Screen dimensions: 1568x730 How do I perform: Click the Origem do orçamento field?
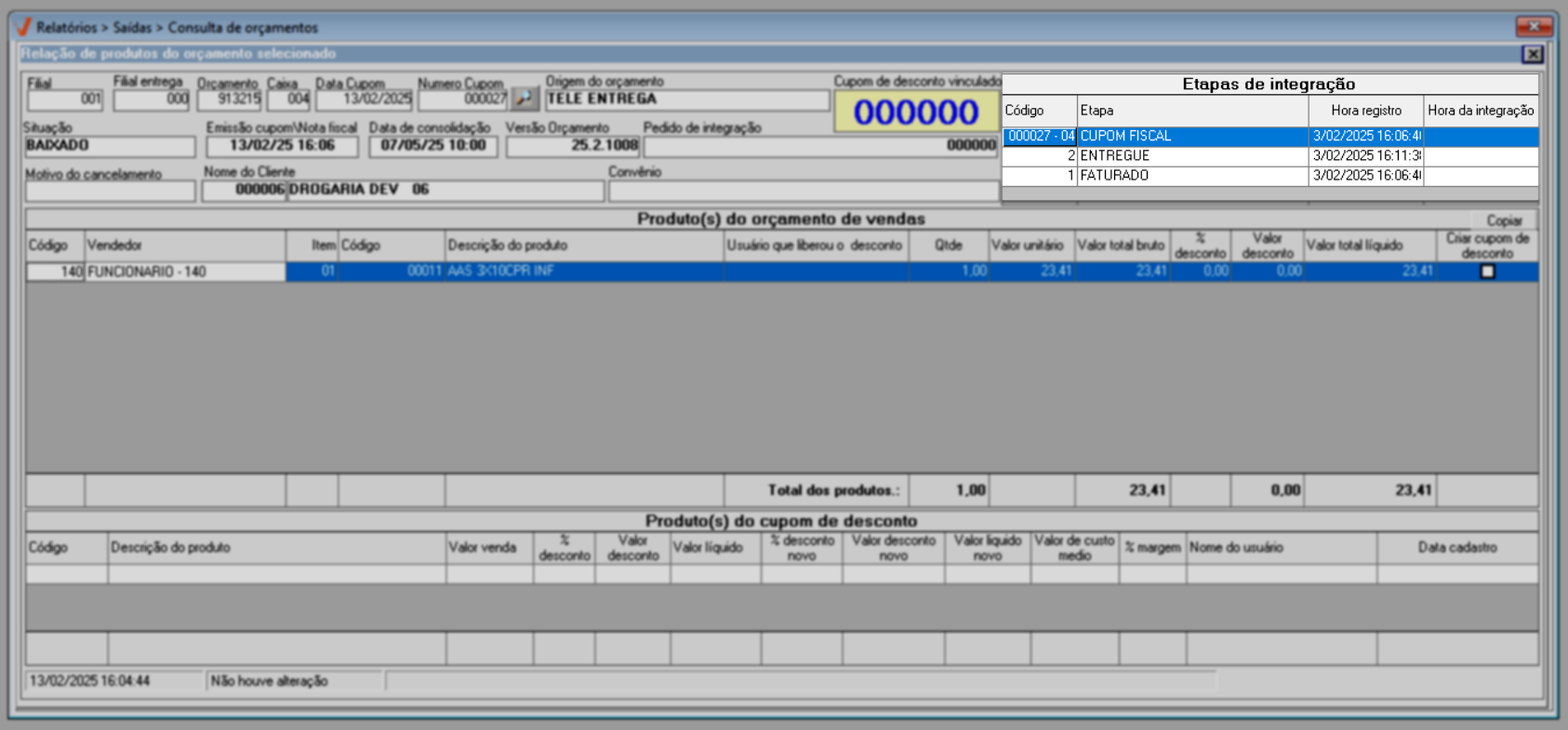coord(686,100)
